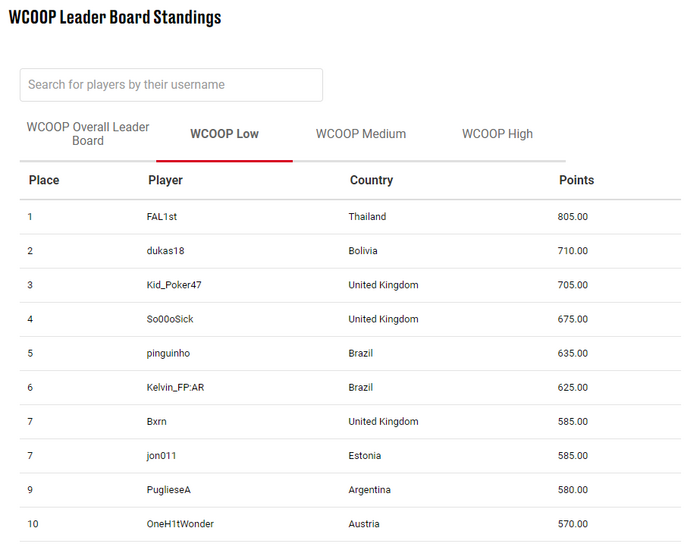
Task: Click on Kelvin_FP:AR player name
Action: [175, 388]
